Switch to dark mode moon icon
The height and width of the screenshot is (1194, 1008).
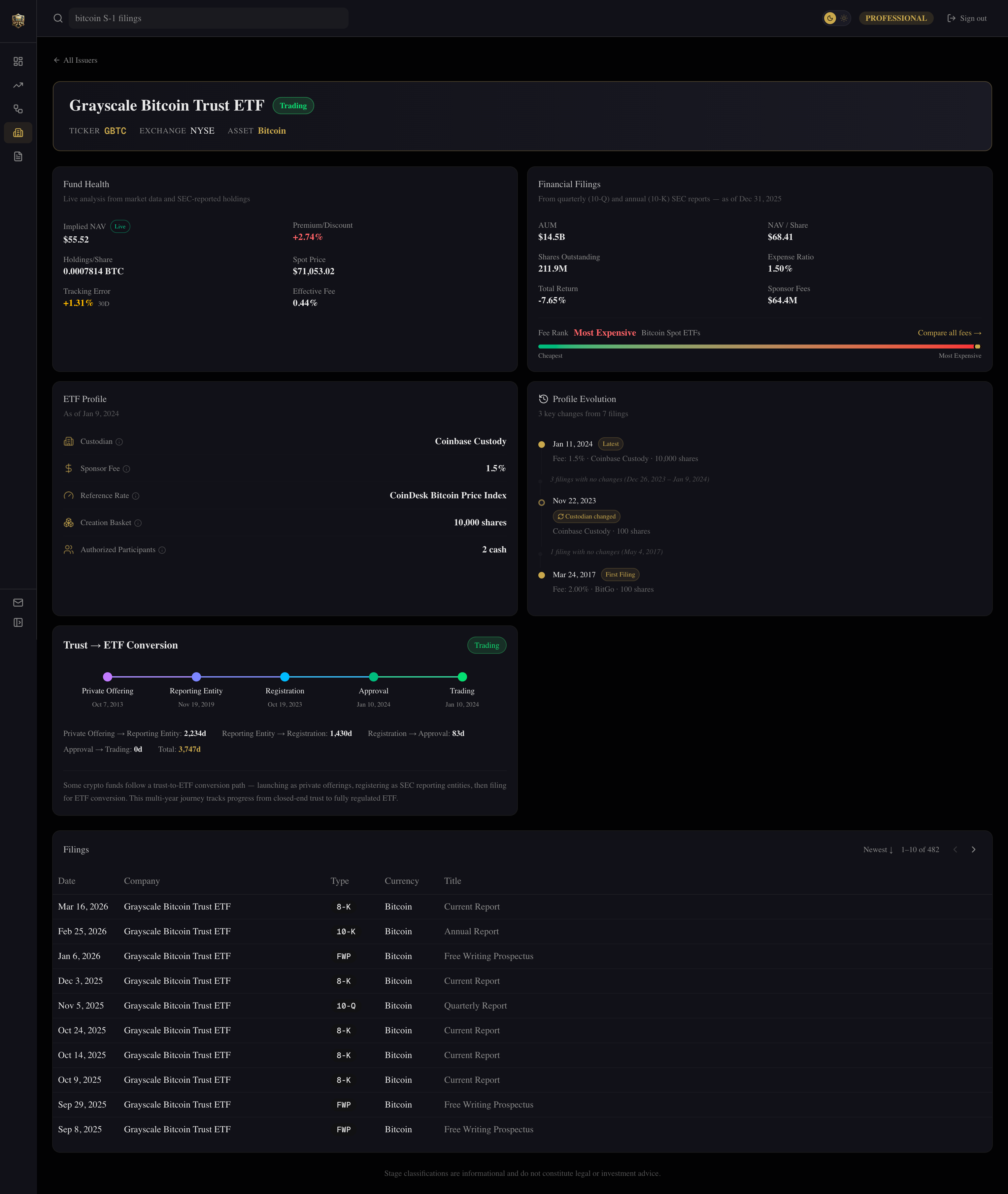tap(830, 18)
